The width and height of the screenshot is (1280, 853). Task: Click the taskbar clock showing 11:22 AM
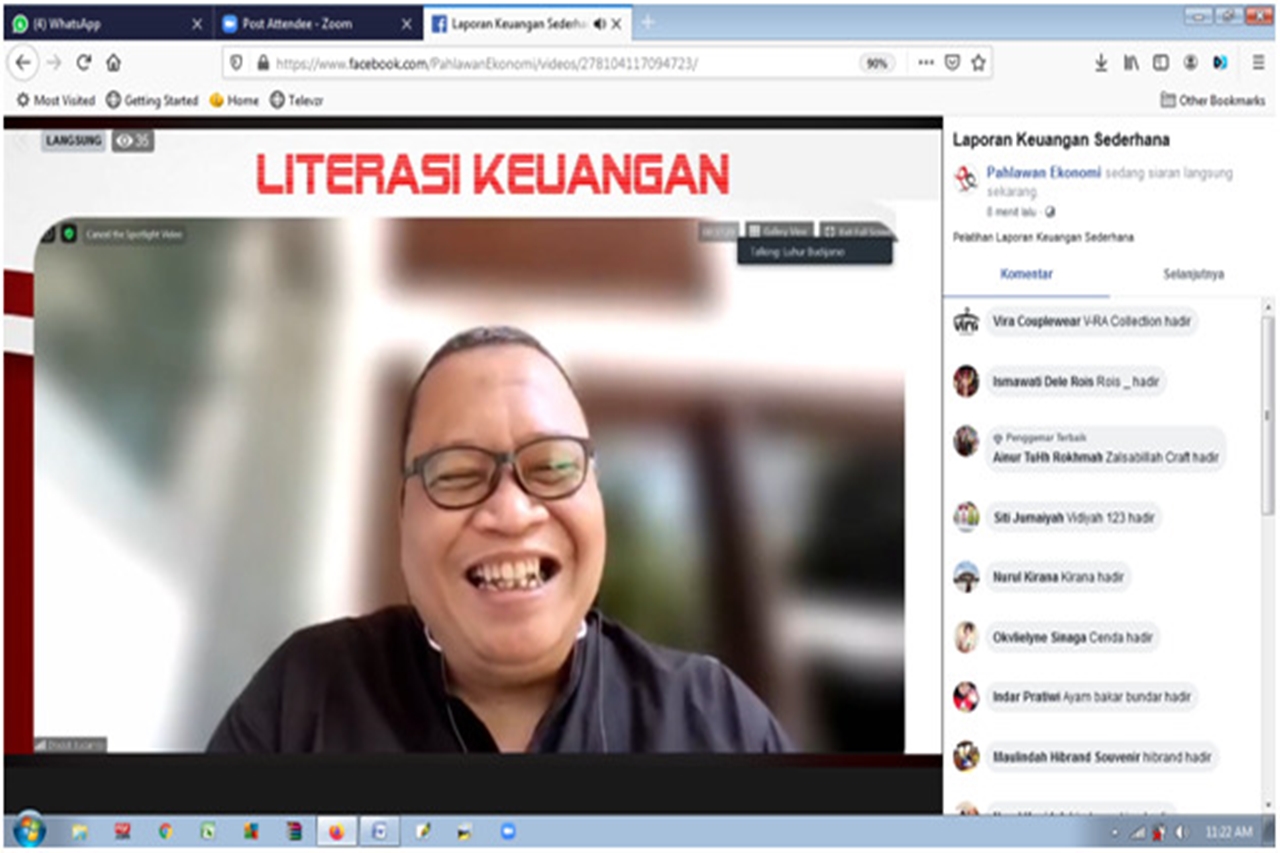click(x=1230, y=832)
